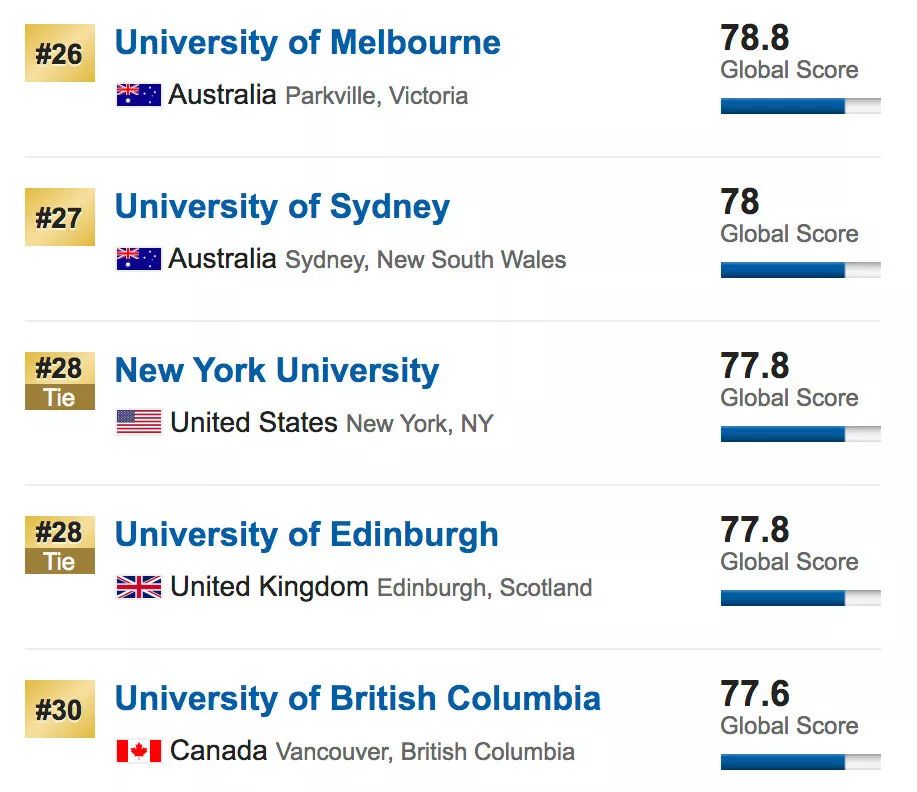Open University of Edinburgh link

click(x=306, y=535)
